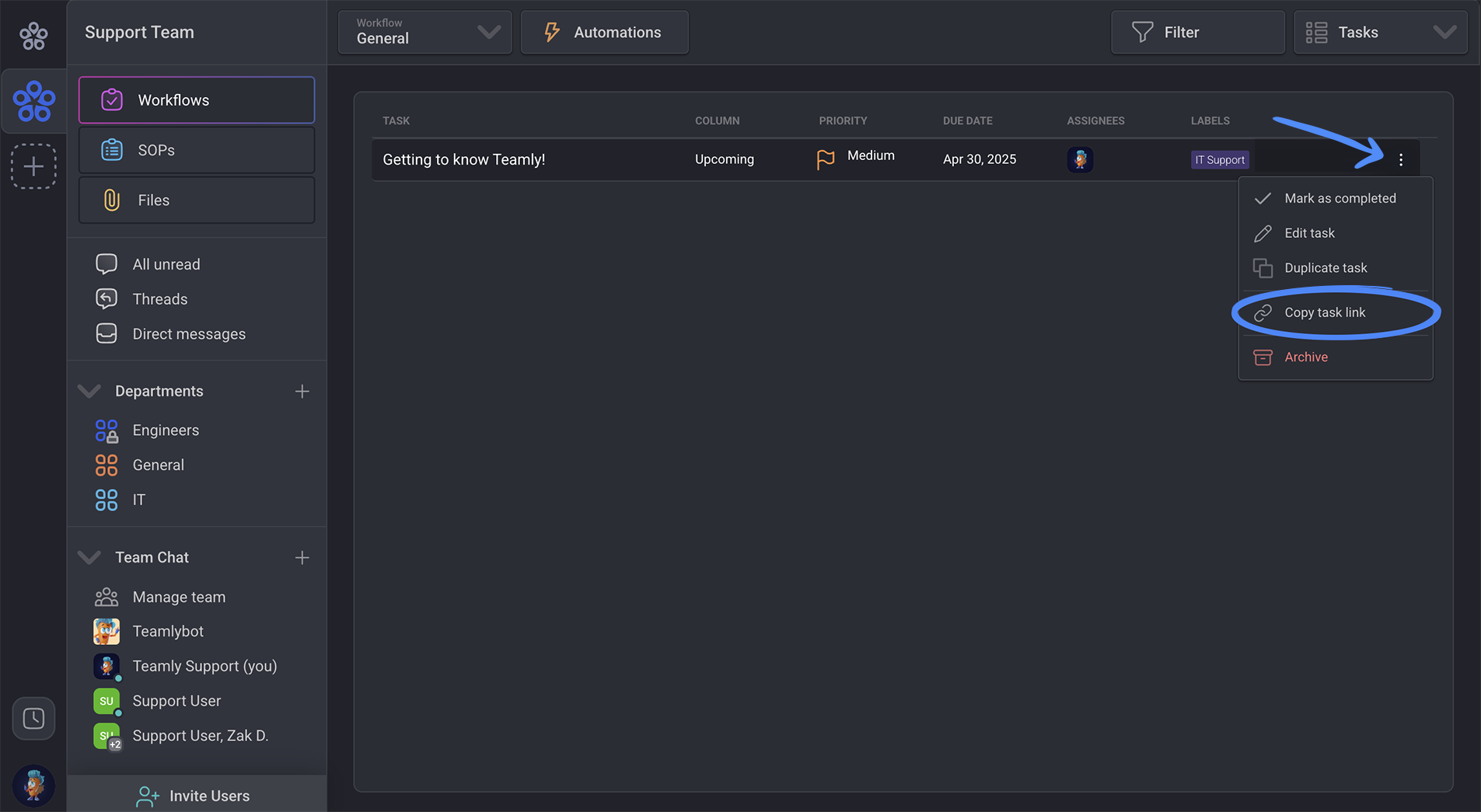Click the Teamly flower logo at top

coord(33,35)
